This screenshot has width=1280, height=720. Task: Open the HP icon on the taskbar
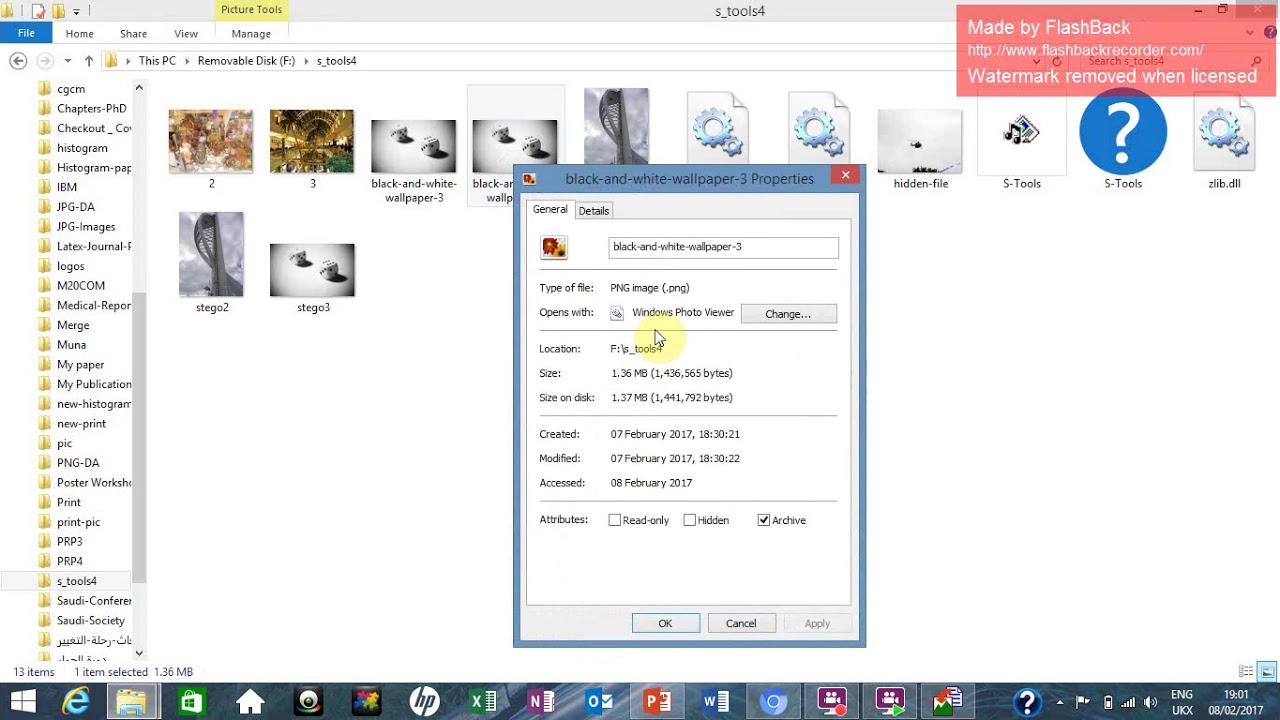(x=424, y=702)
